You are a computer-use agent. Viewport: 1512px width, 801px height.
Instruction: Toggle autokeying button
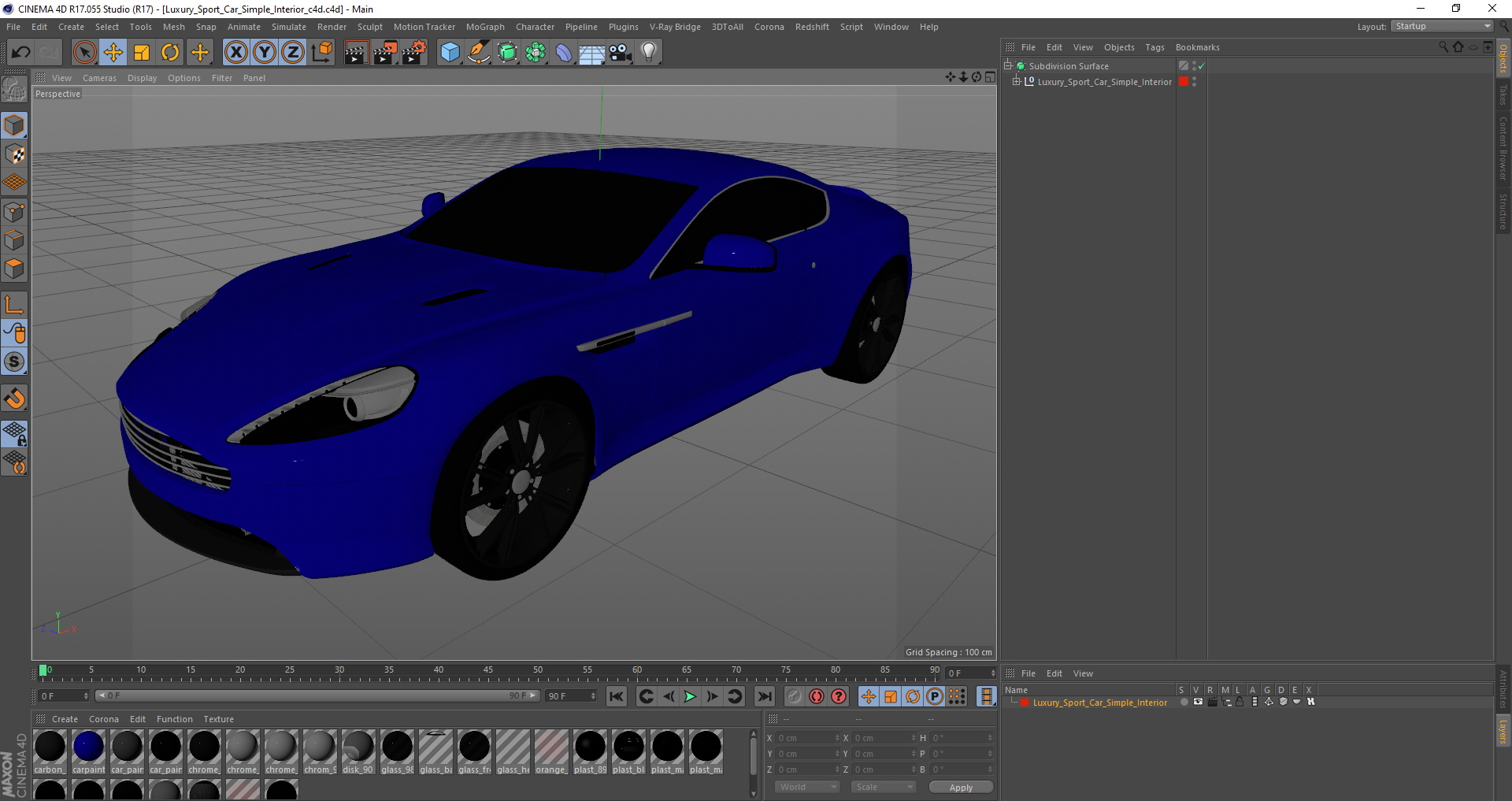pos(817,696)
